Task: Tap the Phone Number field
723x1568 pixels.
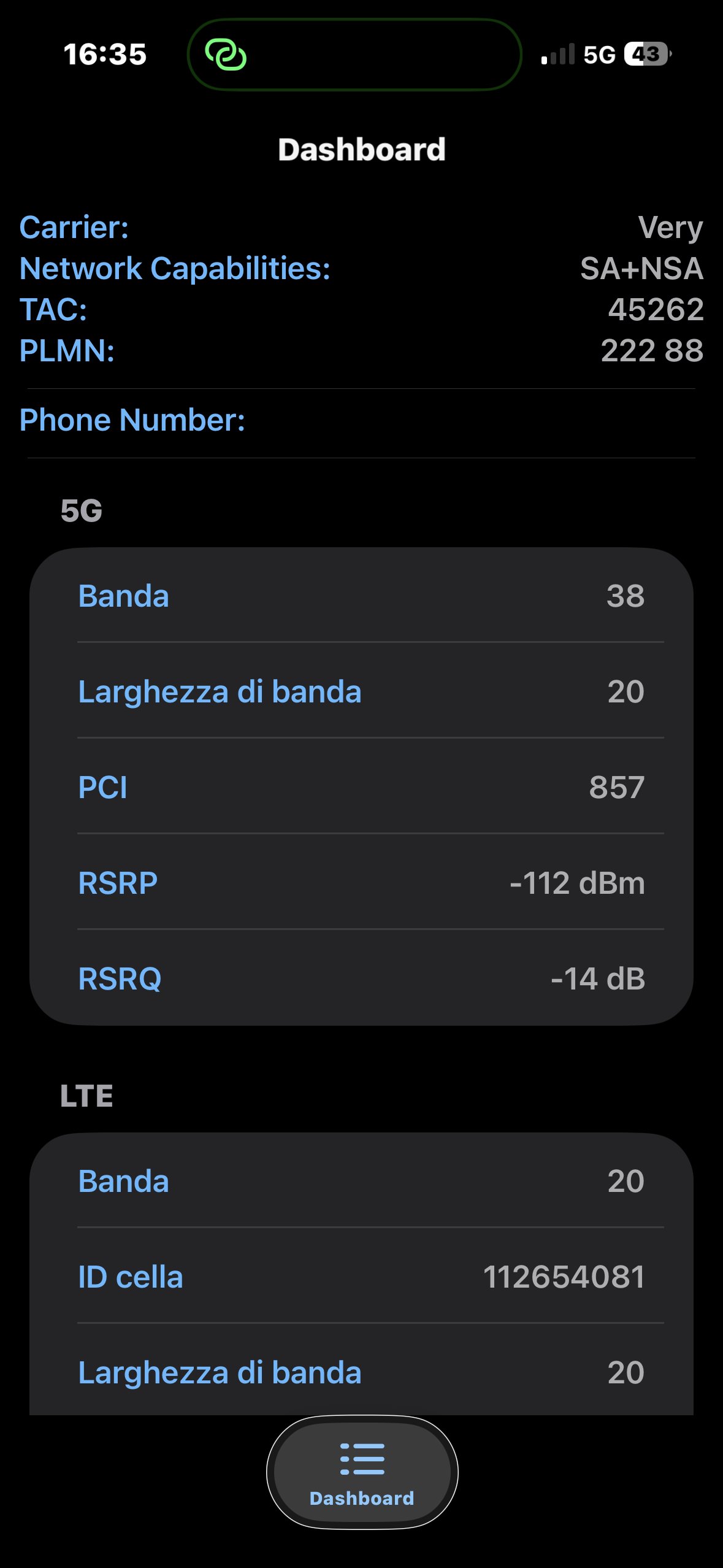Action: coord(362,420)
